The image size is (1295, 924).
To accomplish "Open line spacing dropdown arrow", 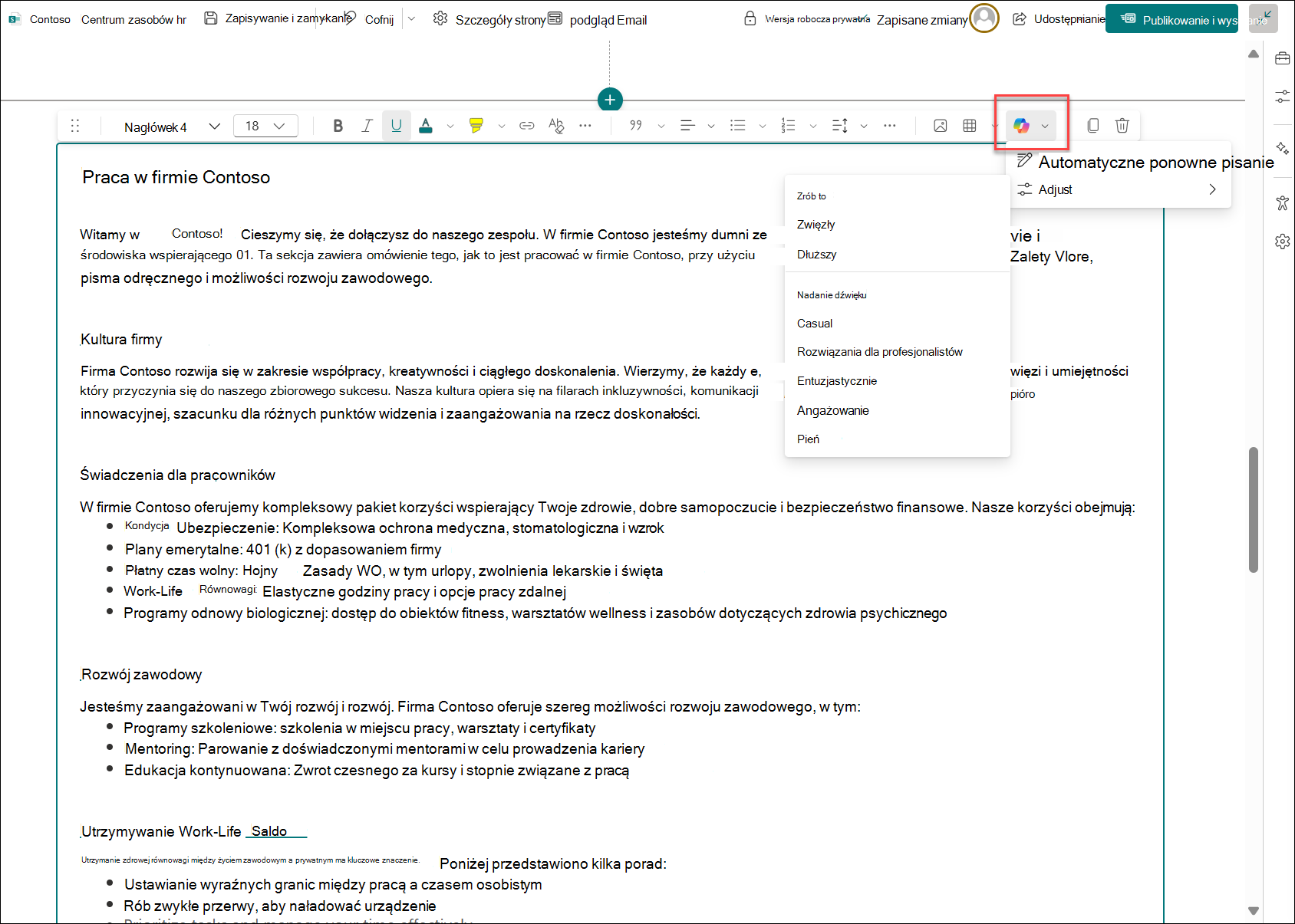I will tap(864, 126).
